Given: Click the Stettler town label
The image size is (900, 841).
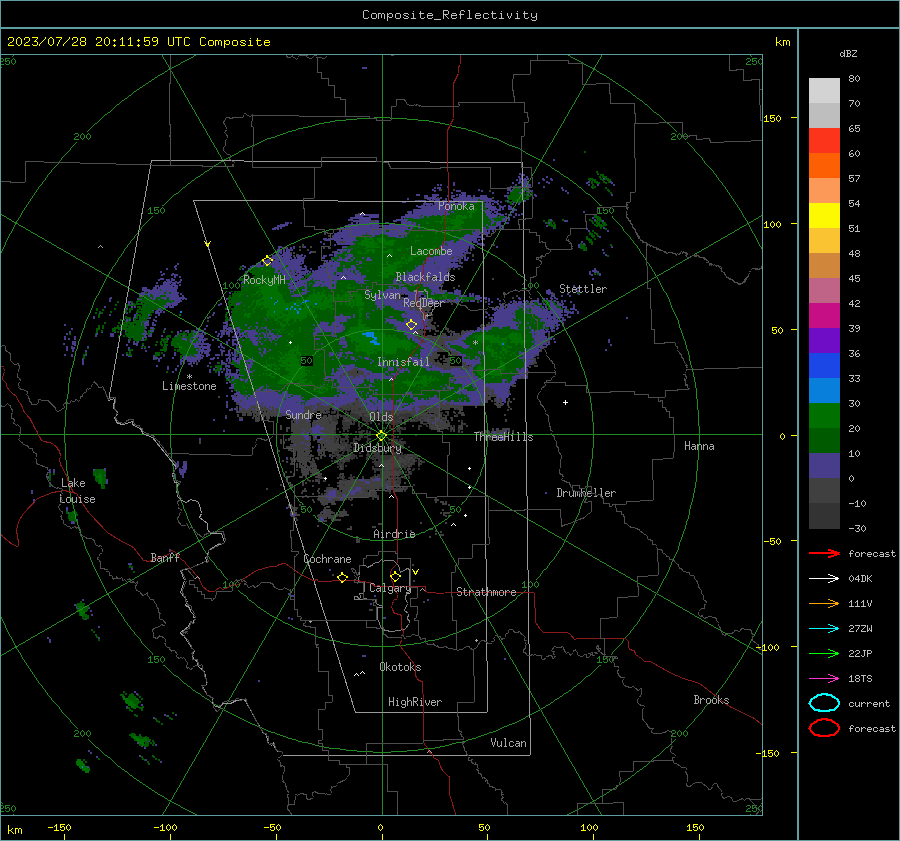Looking at the screenshot, I should pyautogui.click(x=583, y=289).
